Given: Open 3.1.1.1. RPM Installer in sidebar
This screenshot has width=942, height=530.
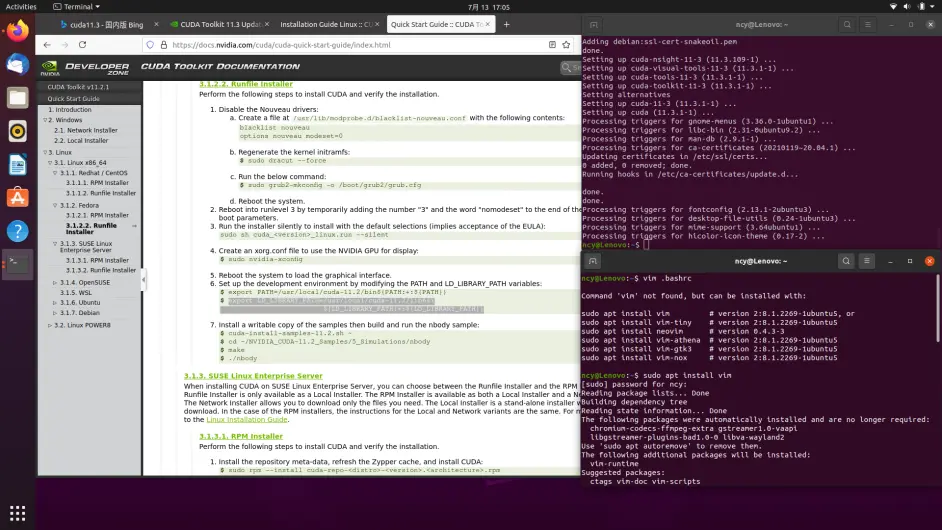Looking at the screenshot, I should click(x=97, y=183).
